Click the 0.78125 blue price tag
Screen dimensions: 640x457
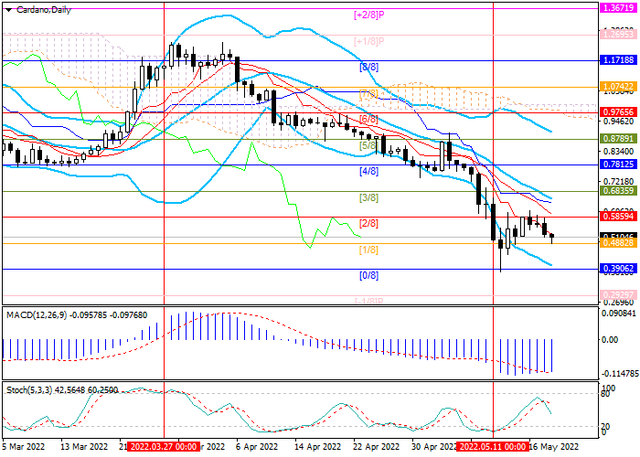pyautogui.click(x=619, y=164)
